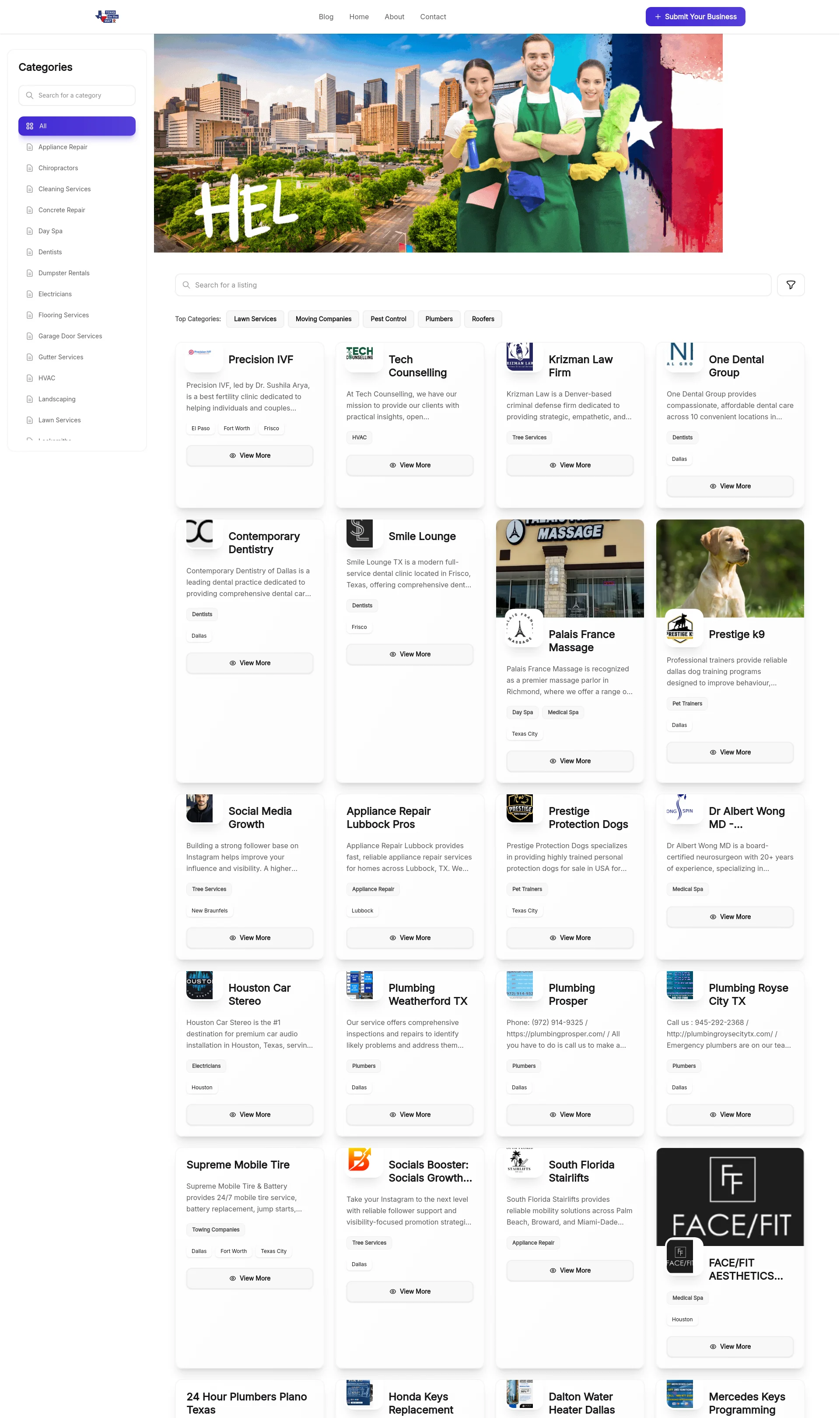Screen dimensions: 840x1418
Task: Click the Submit Your Business button
Action: 695,17
